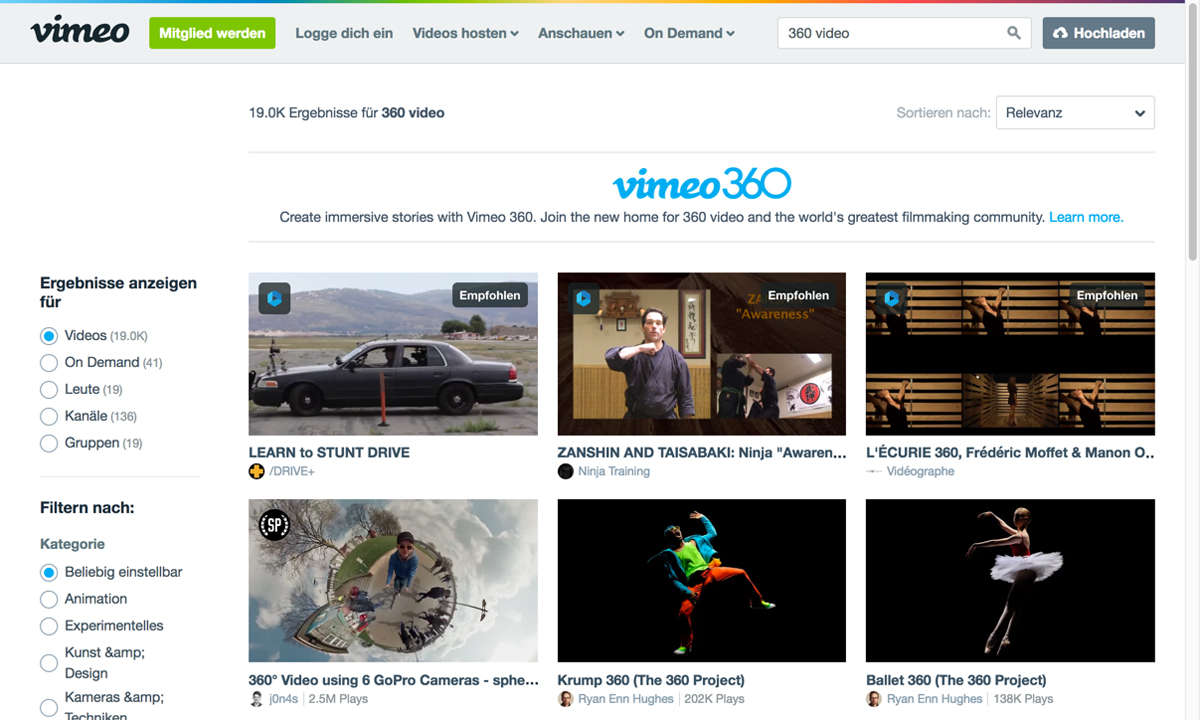This screenshot has height=720, width=1200.
Task: Open the 360° Video using 6 GoPro Cameras title
Action: coord(393,680)
